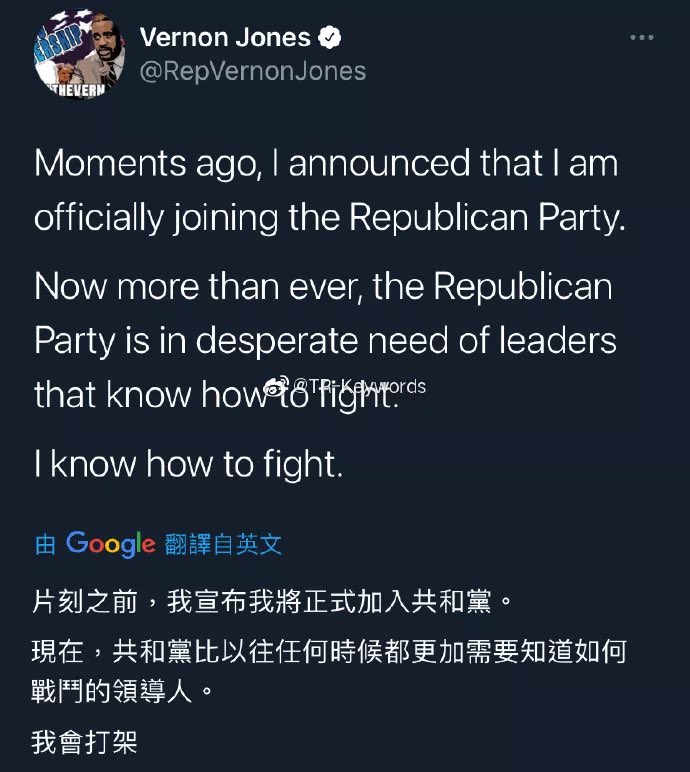The width and height of the screenshot is (690, 772).
Task: Click the translated line 我會打架
Action: (84, 743)
